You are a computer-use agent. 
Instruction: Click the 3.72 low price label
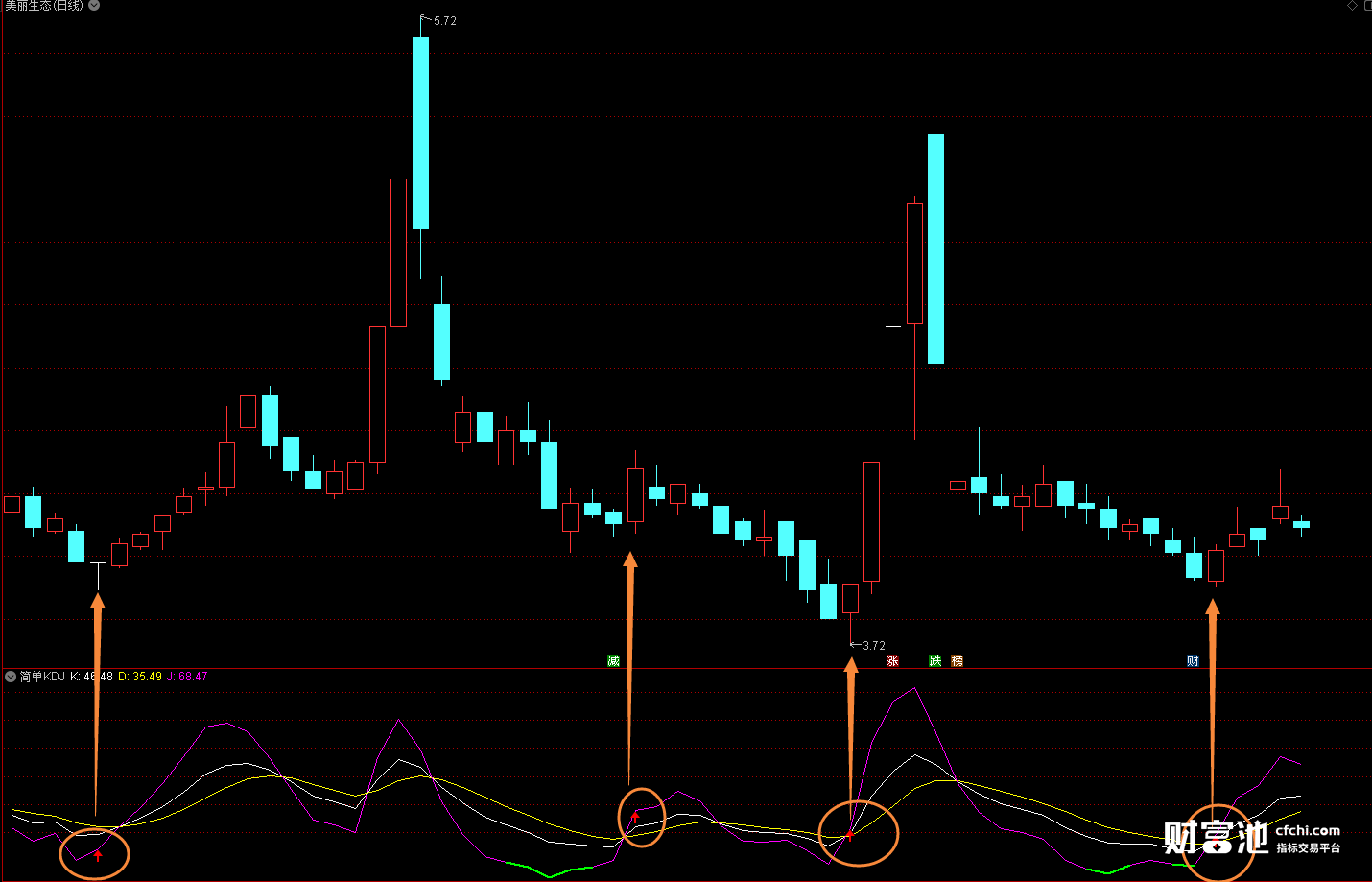pyautogui.click(x=874, y=646)
